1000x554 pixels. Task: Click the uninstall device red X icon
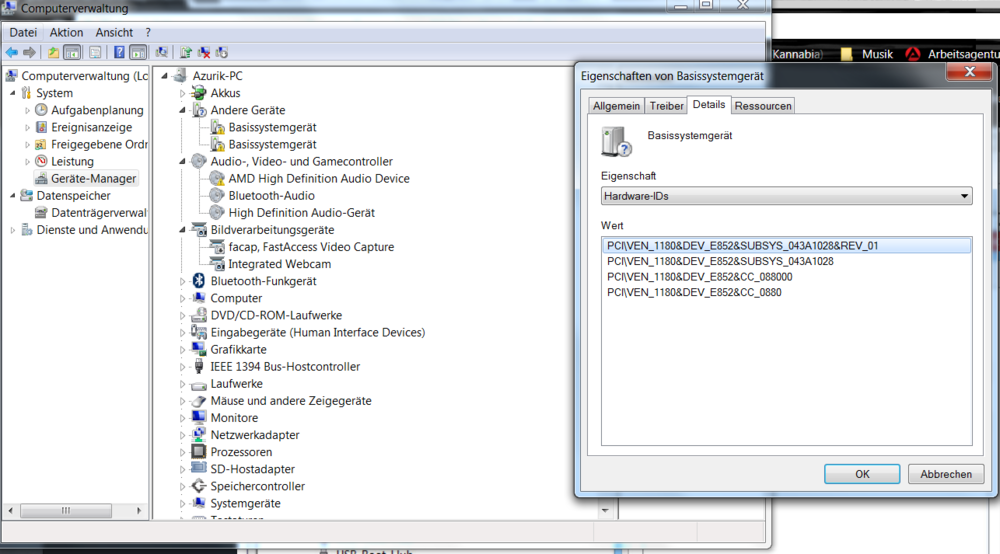point(204,52)
